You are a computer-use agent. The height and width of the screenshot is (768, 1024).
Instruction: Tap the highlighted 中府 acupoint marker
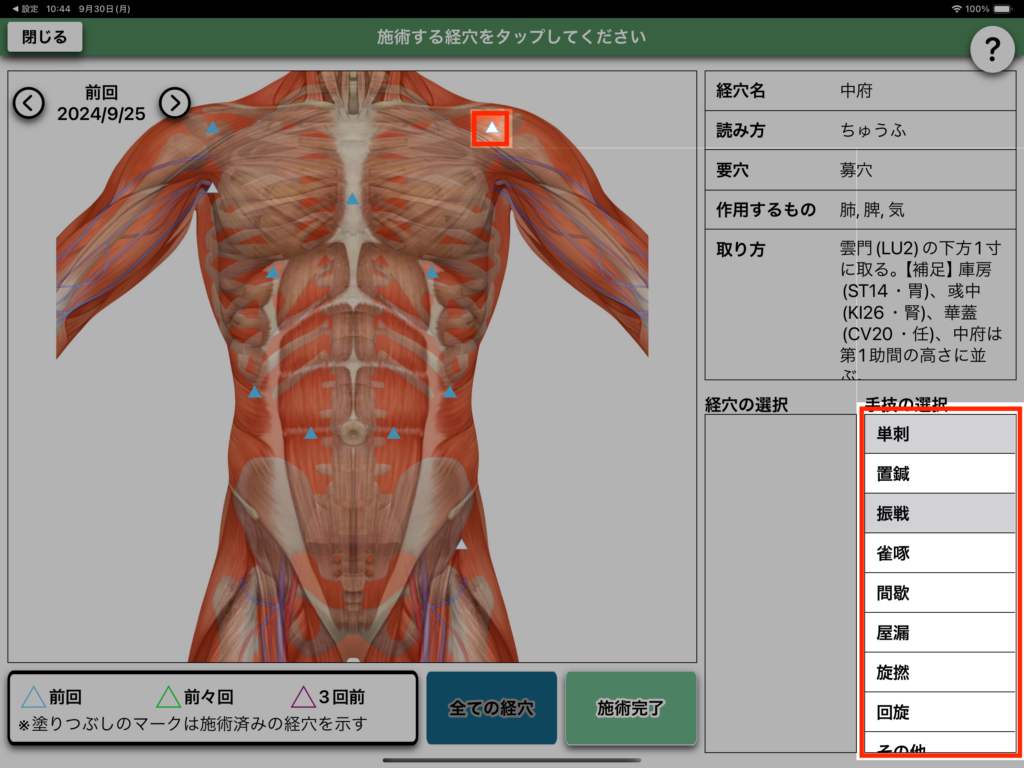[x=491, y=128]
